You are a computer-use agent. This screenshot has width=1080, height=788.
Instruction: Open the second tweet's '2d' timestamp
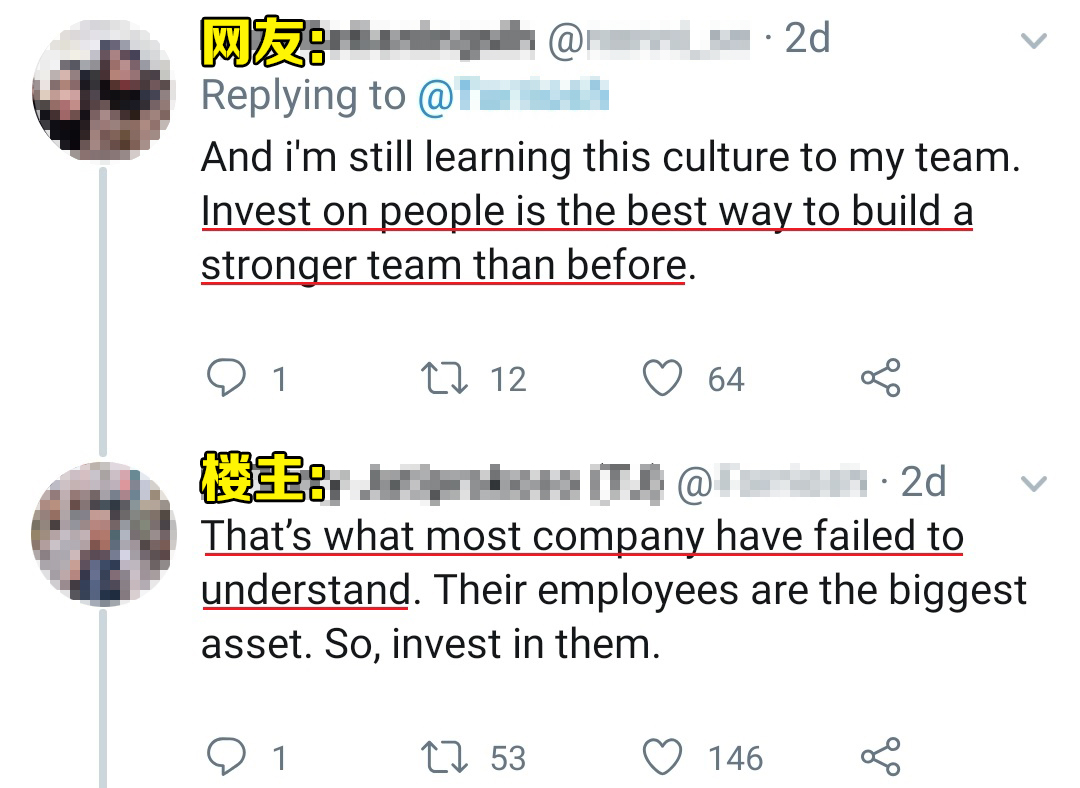click(923, 484)
